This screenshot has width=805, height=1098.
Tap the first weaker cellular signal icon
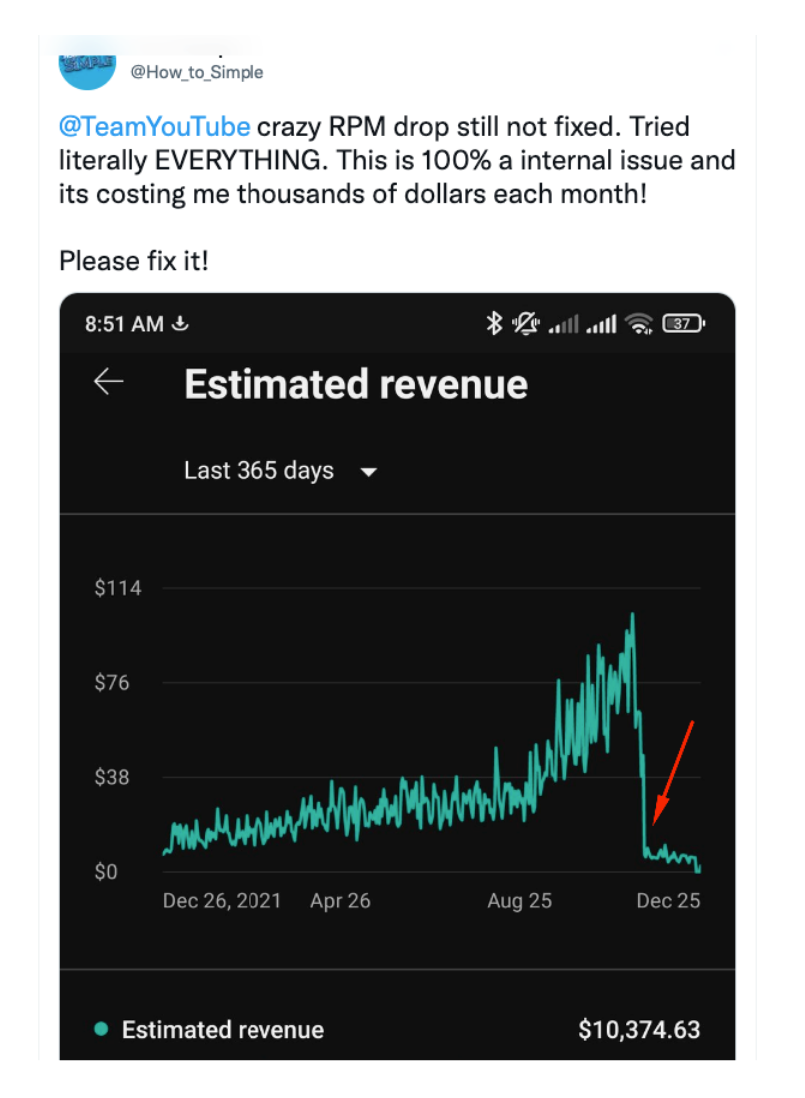click(x=564, y=324)
